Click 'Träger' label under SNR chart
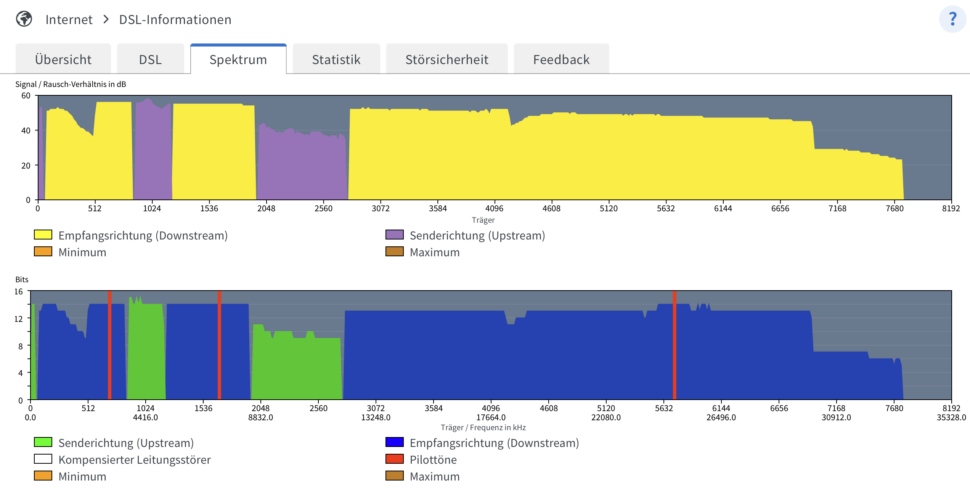 pyautogui.click(x=483, y=220)
